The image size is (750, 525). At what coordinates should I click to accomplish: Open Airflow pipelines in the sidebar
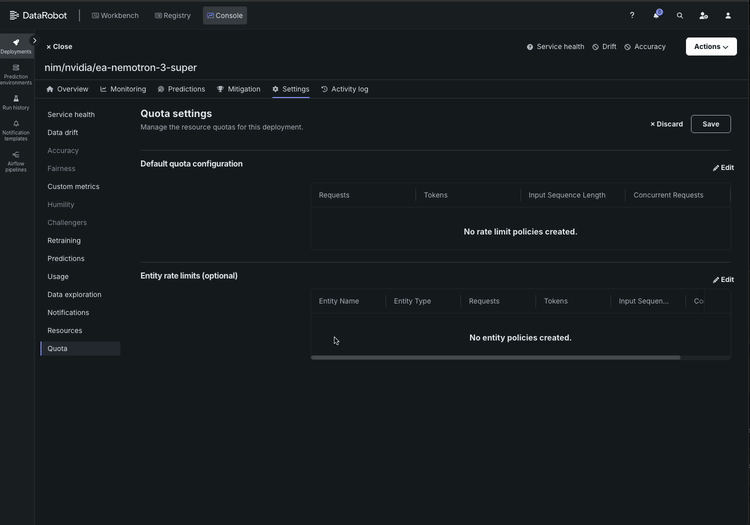16,162
